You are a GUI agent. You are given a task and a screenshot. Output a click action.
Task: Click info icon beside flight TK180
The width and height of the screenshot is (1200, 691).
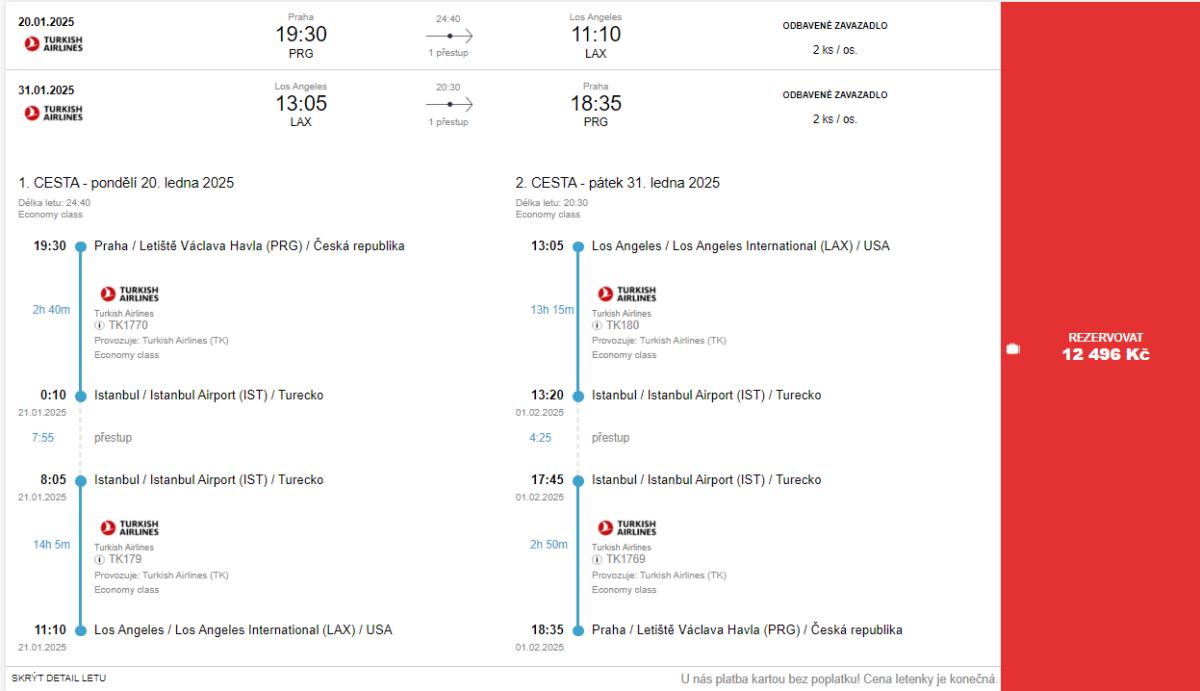597,325
